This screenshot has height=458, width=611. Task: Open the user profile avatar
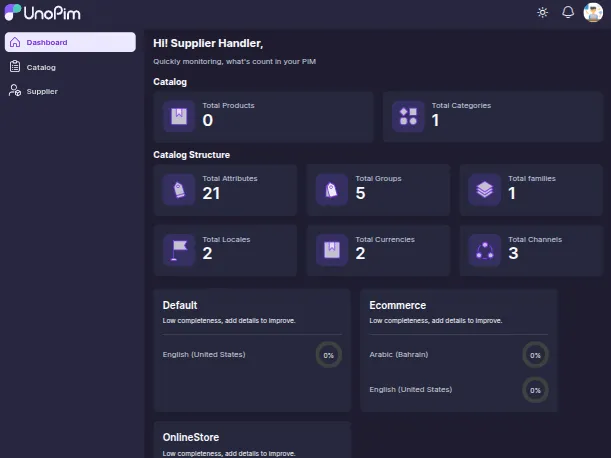click(x=593, y=12)
